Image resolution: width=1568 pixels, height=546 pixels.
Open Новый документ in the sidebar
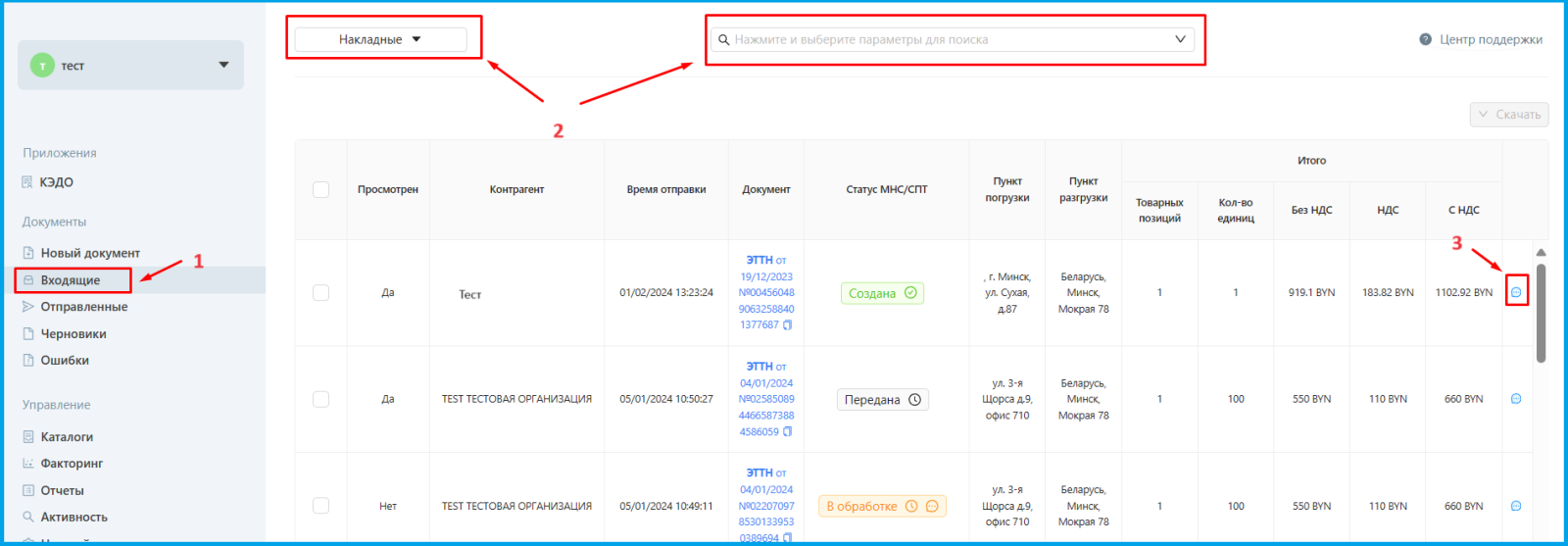90,253
